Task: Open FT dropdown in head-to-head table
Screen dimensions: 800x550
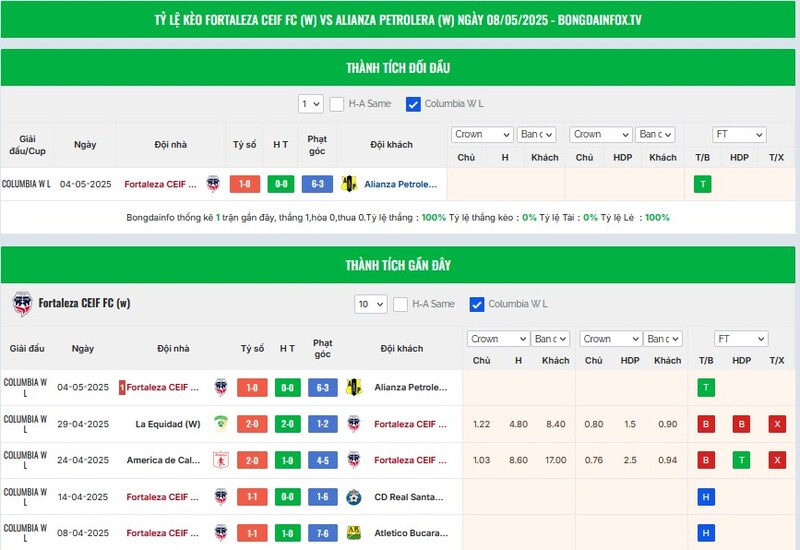Action: 739,134
